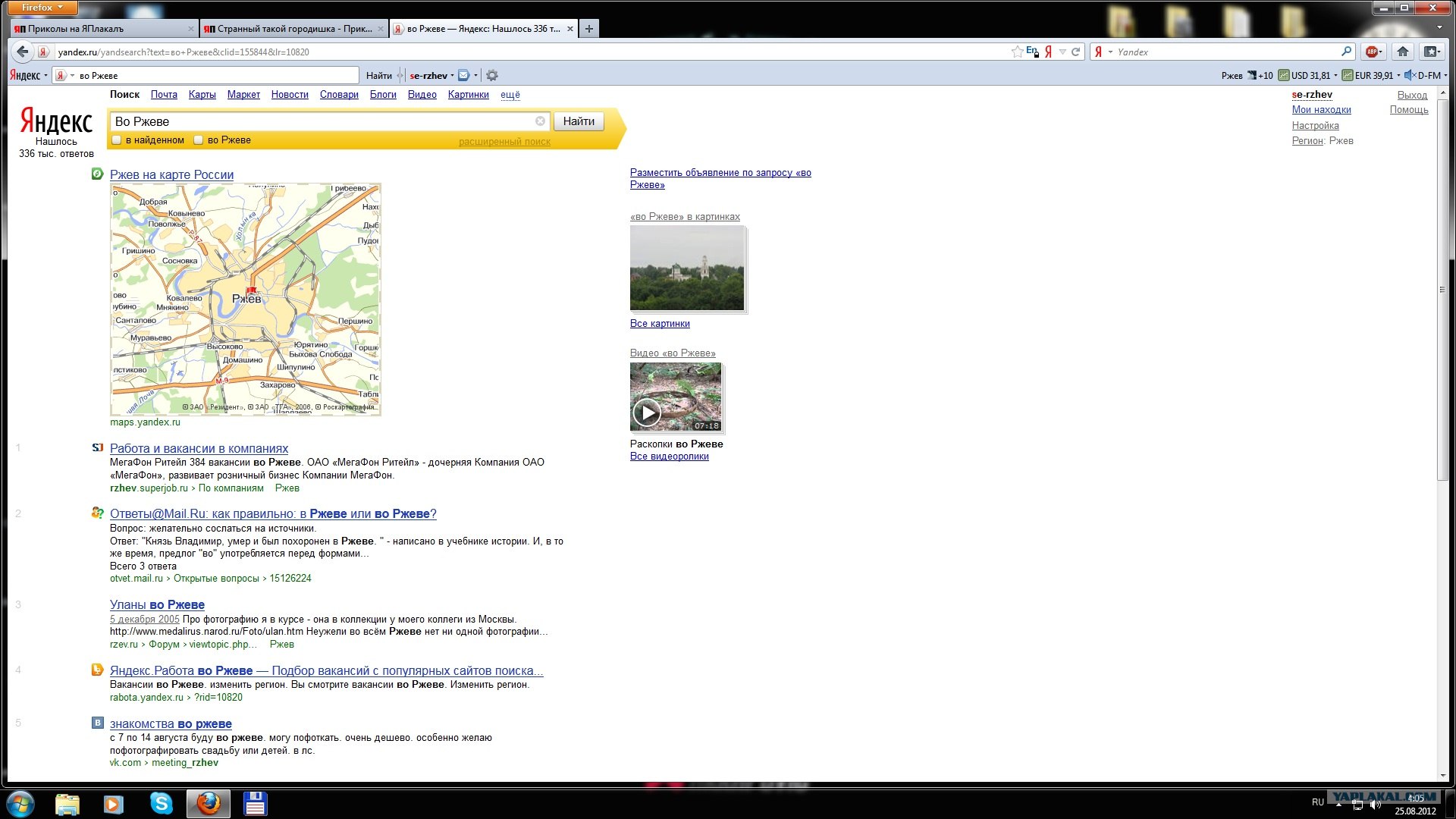Viewport: 1456px width, 819px height.
Task: Open 'Работа и вакансии в компаниях' result
Action: (x=199, y=448)
